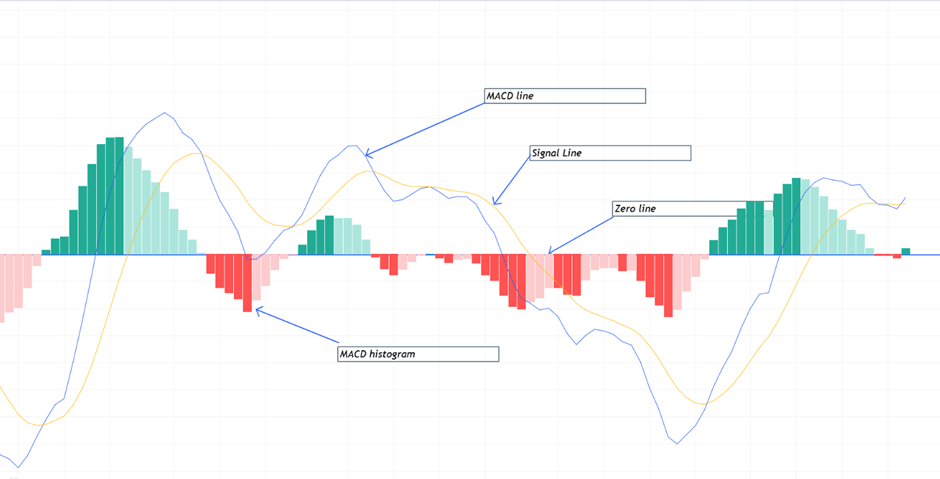Click arrowhead pointing at the zero line
This screenshot has width=940, height=479.
(550, 251)
